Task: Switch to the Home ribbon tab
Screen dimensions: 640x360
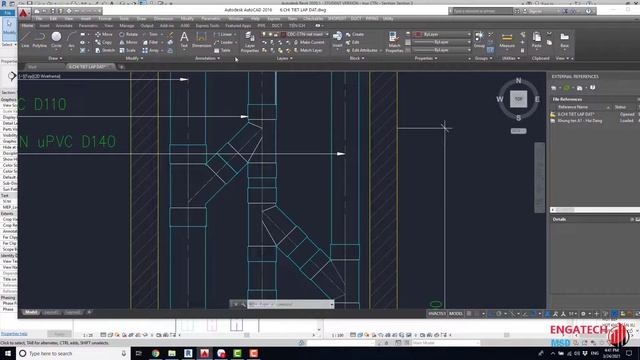Action: (x=27, y=26)
